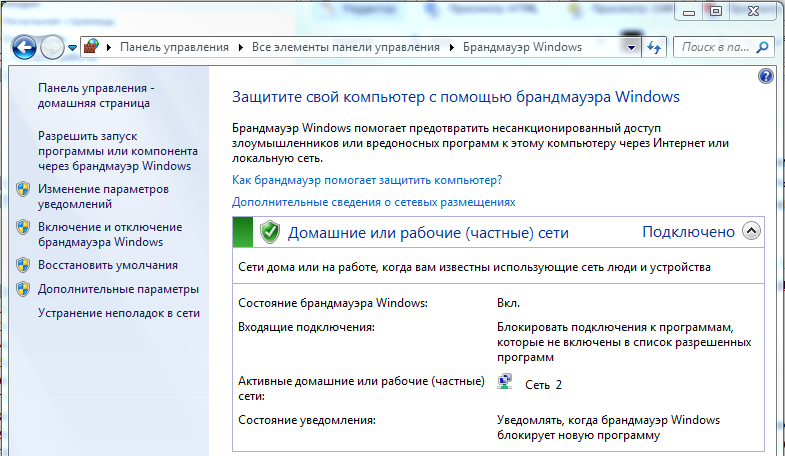Click shield icon beside 'Включение и отключение'
Screen dimensions: 785x456
click(23, 227)
